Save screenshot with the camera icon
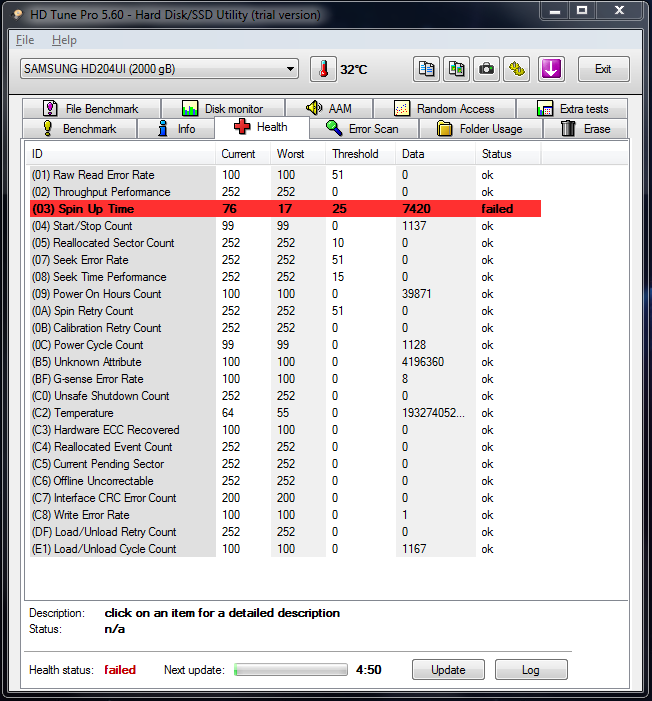The width and height of the screenshot is (652, 701). click(x=486, y=69)
